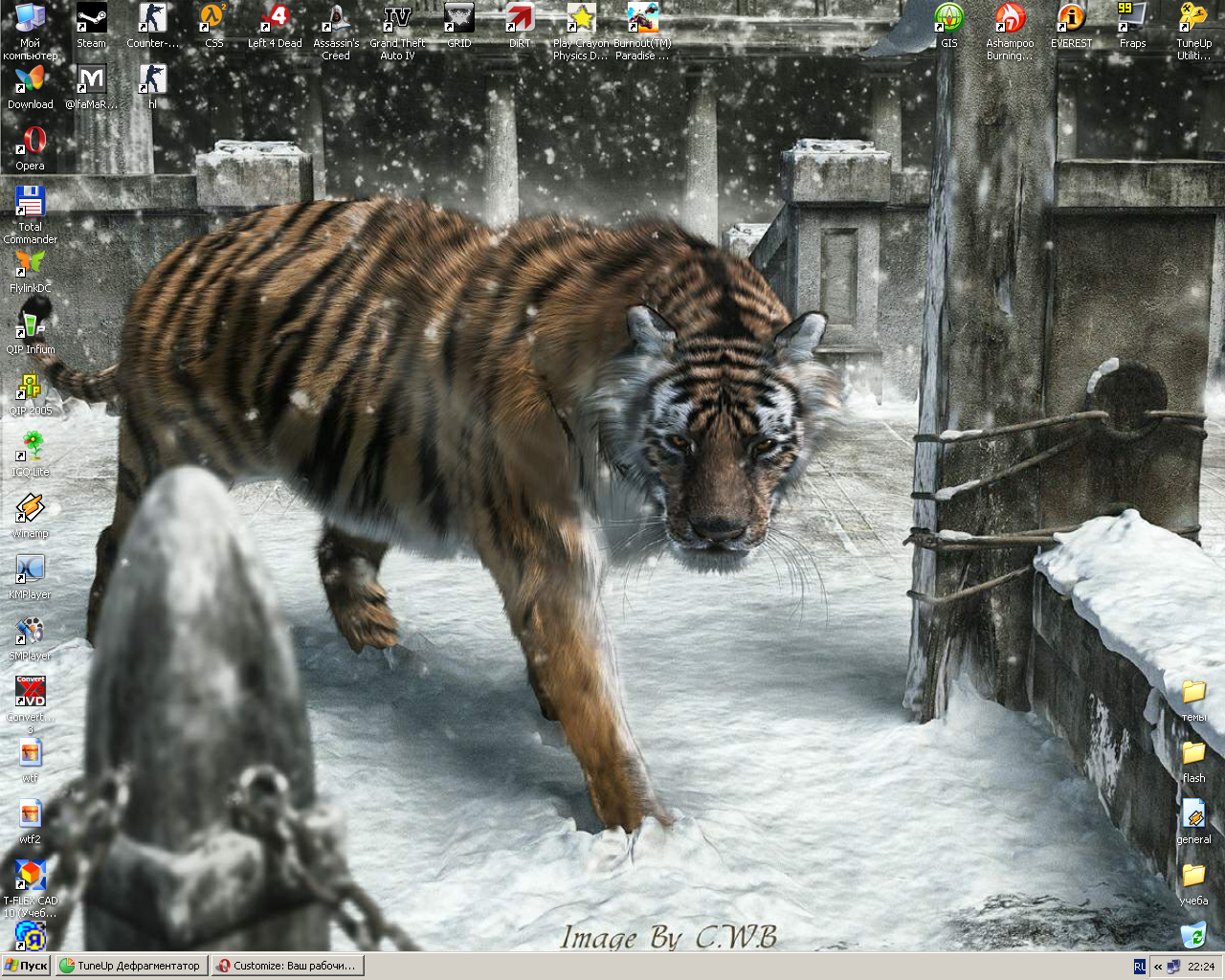Click the GRID game icon

(458, 26)
